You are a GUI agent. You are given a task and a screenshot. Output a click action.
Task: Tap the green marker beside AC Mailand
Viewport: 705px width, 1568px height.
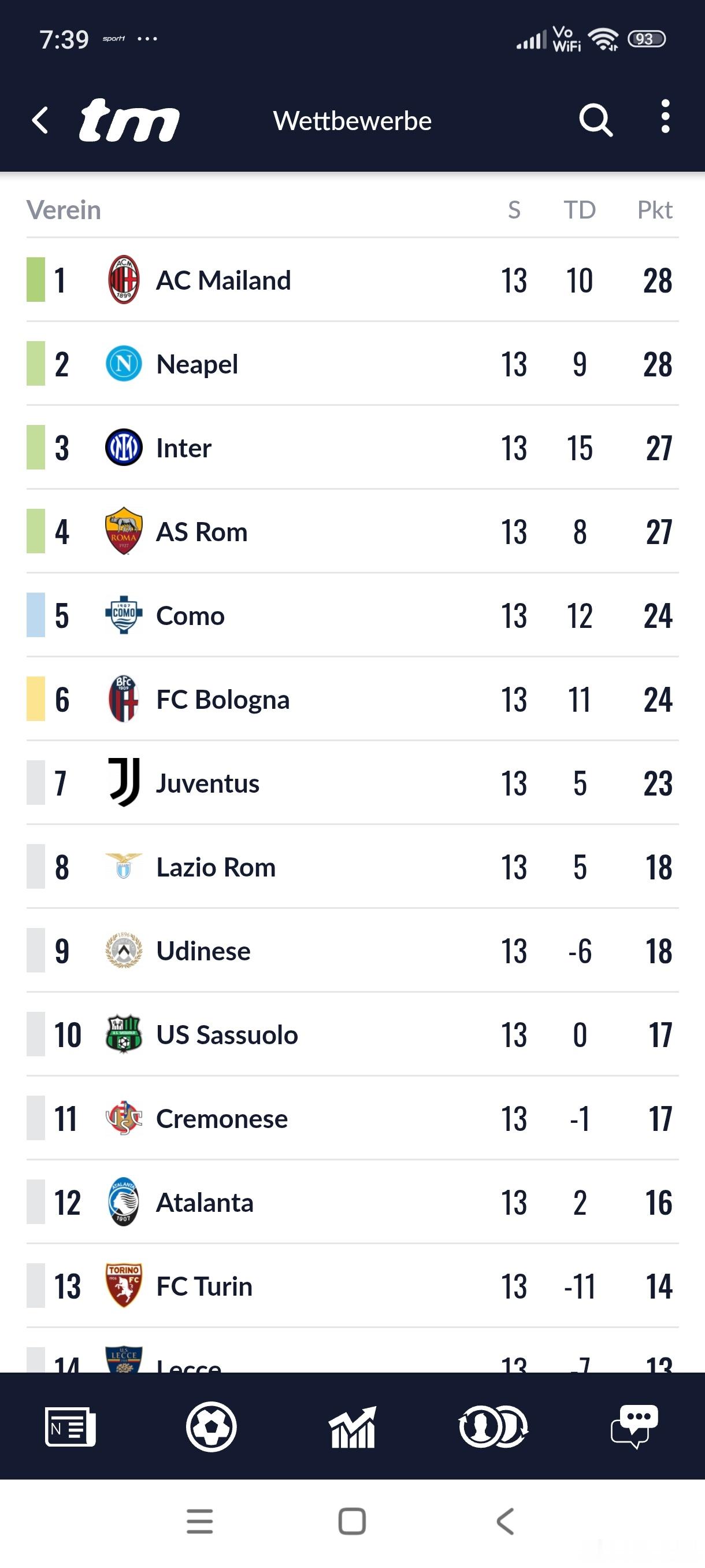point(36,280)
